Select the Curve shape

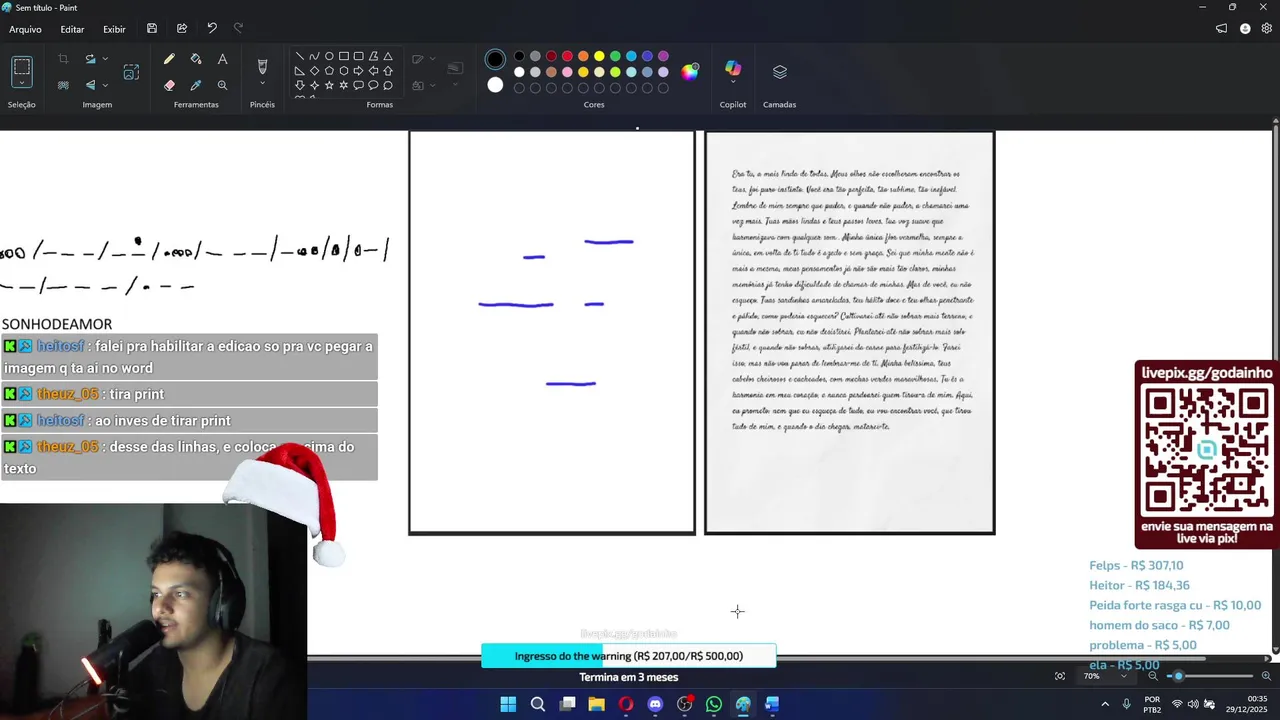pos(314,56)
